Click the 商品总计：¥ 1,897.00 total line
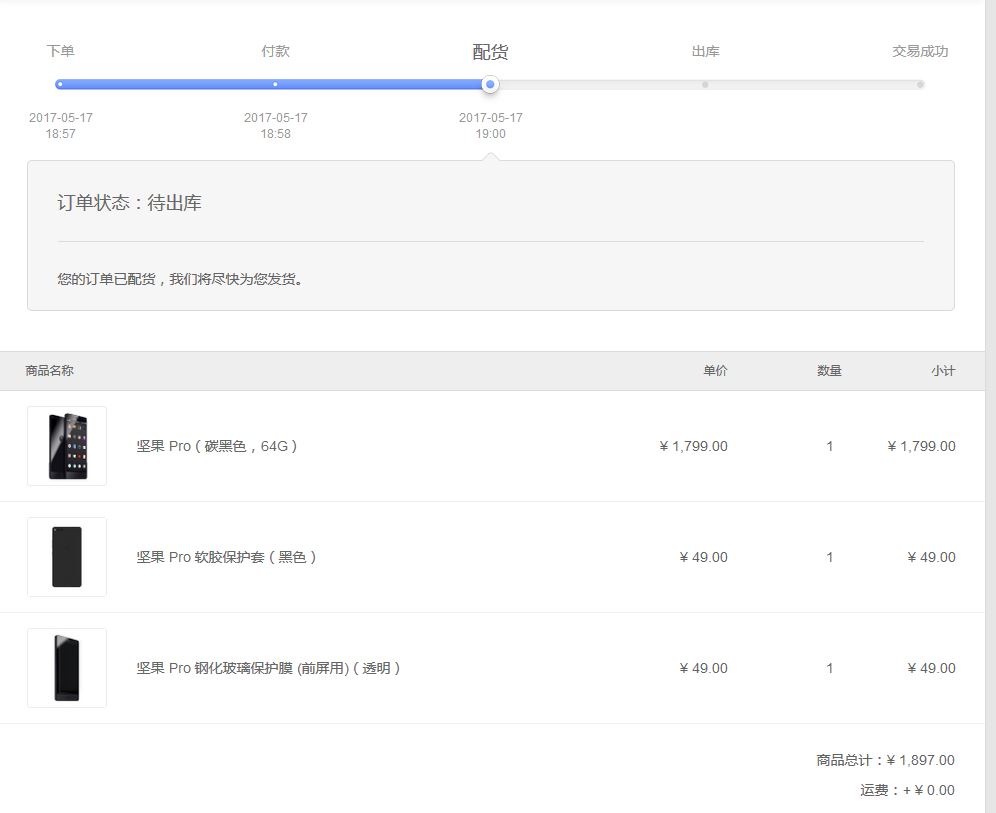Viewport: 996px width, 813px height. click(x=885, y=760)
